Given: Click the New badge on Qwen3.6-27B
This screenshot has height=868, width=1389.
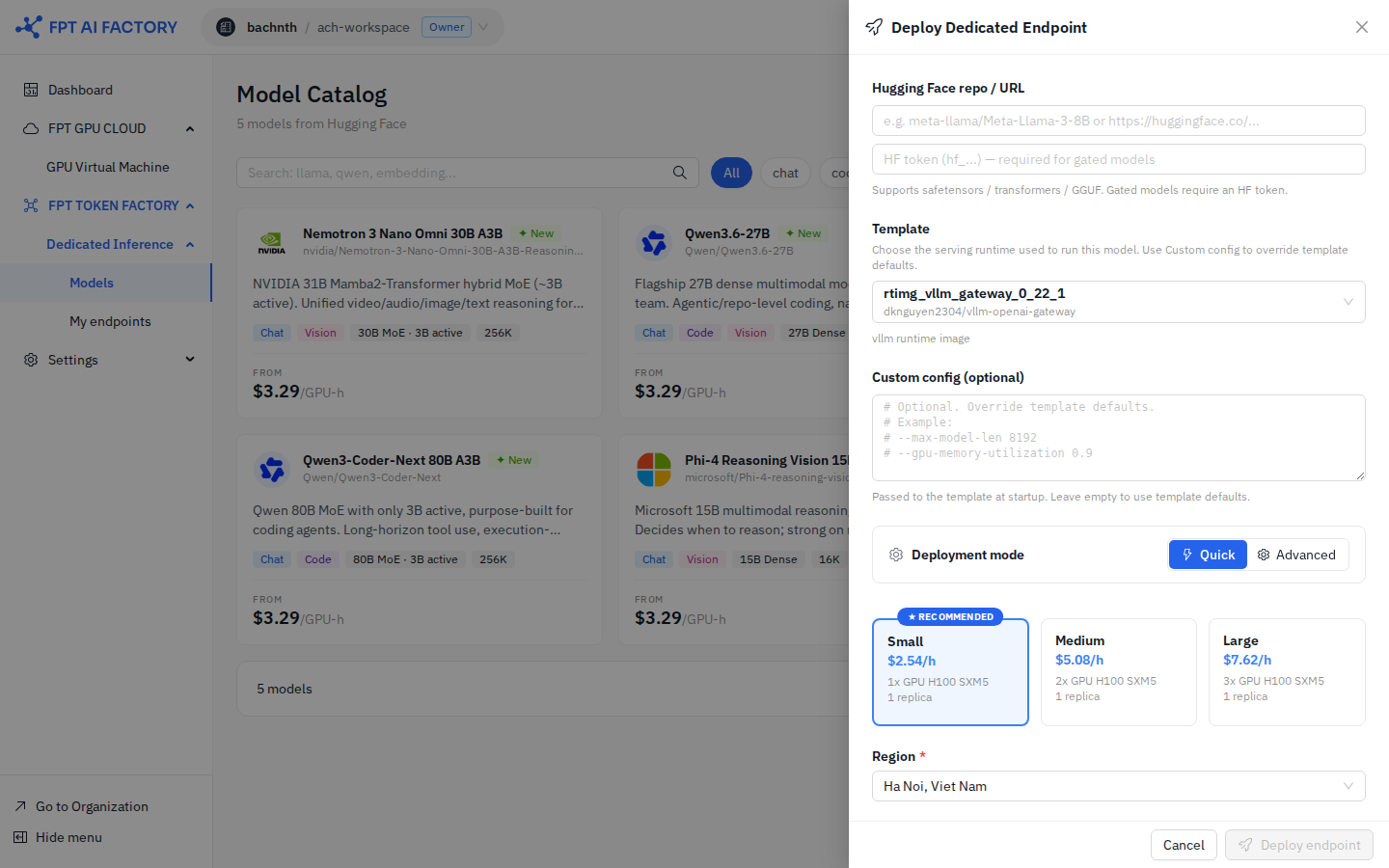Looking at the screenshot, I should [x=803, y=233].
